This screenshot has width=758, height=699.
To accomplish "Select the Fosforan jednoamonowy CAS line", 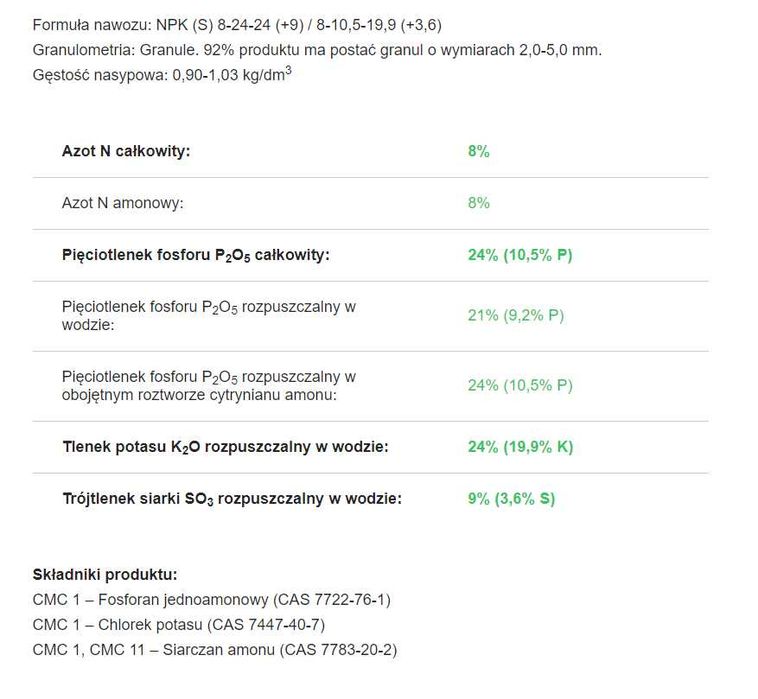I will pos(211,600).
